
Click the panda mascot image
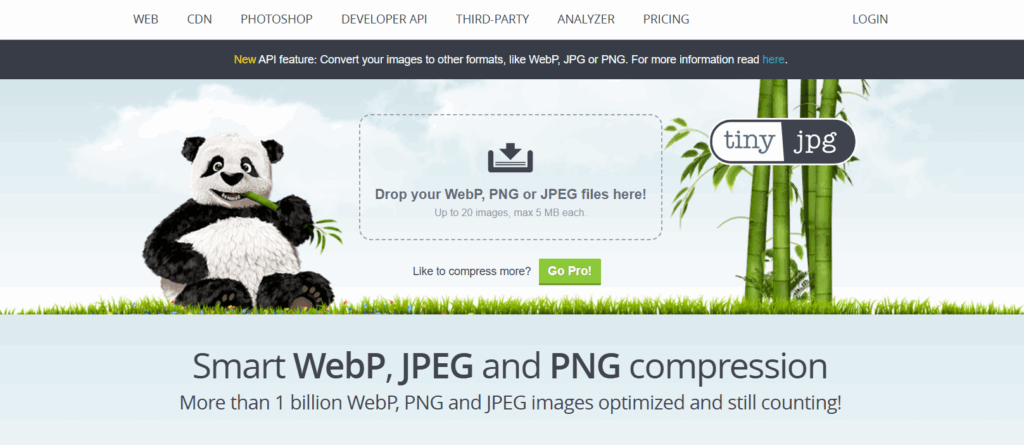click(x=240, y=222)
